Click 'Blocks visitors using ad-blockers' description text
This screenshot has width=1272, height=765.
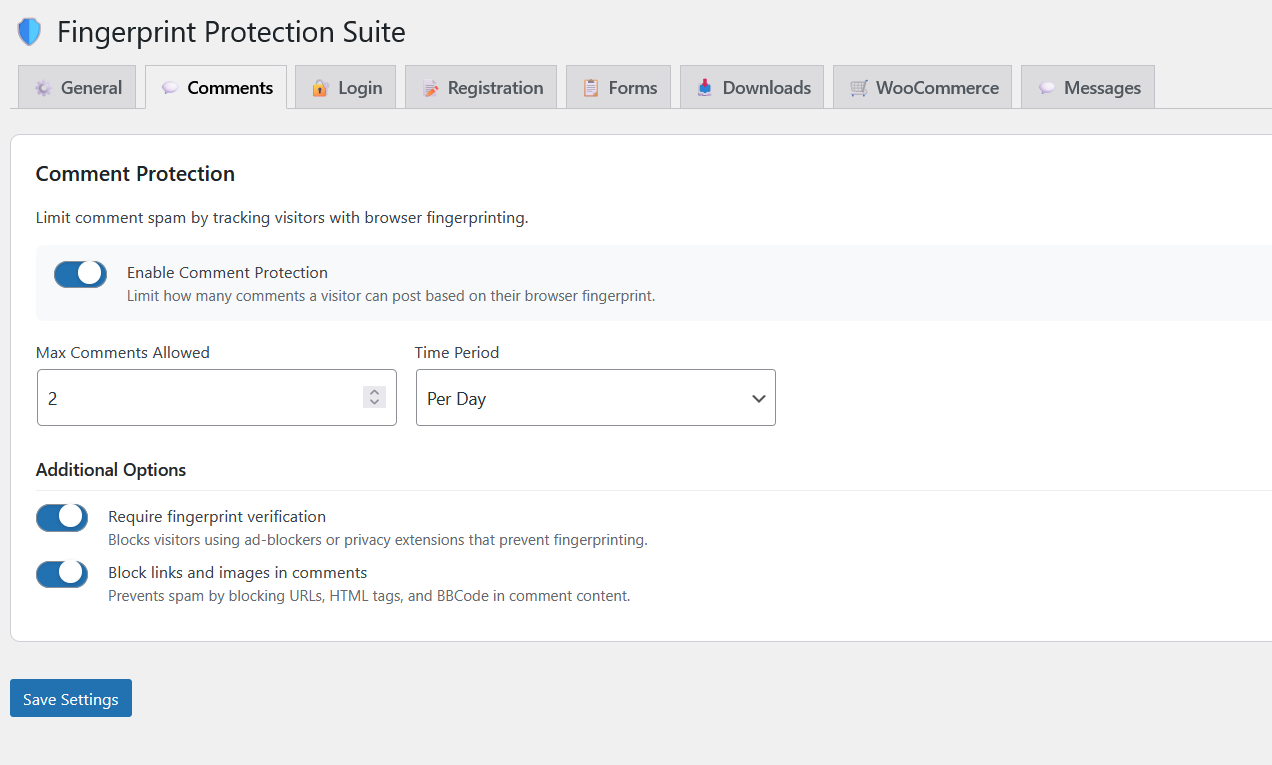[378, 540]
